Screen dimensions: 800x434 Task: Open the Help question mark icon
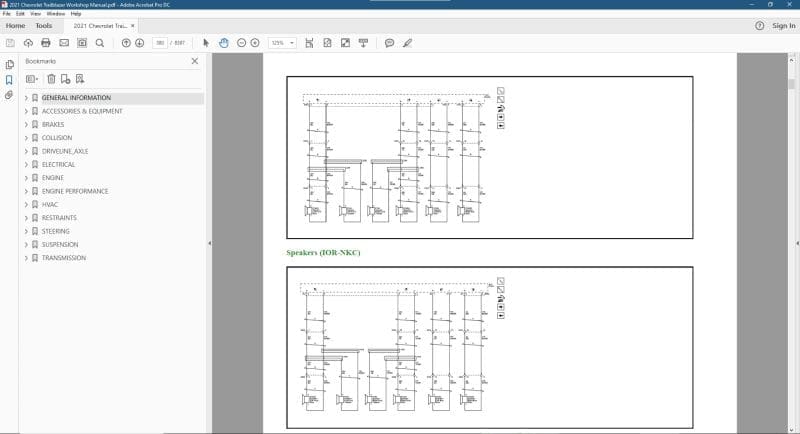760,25
